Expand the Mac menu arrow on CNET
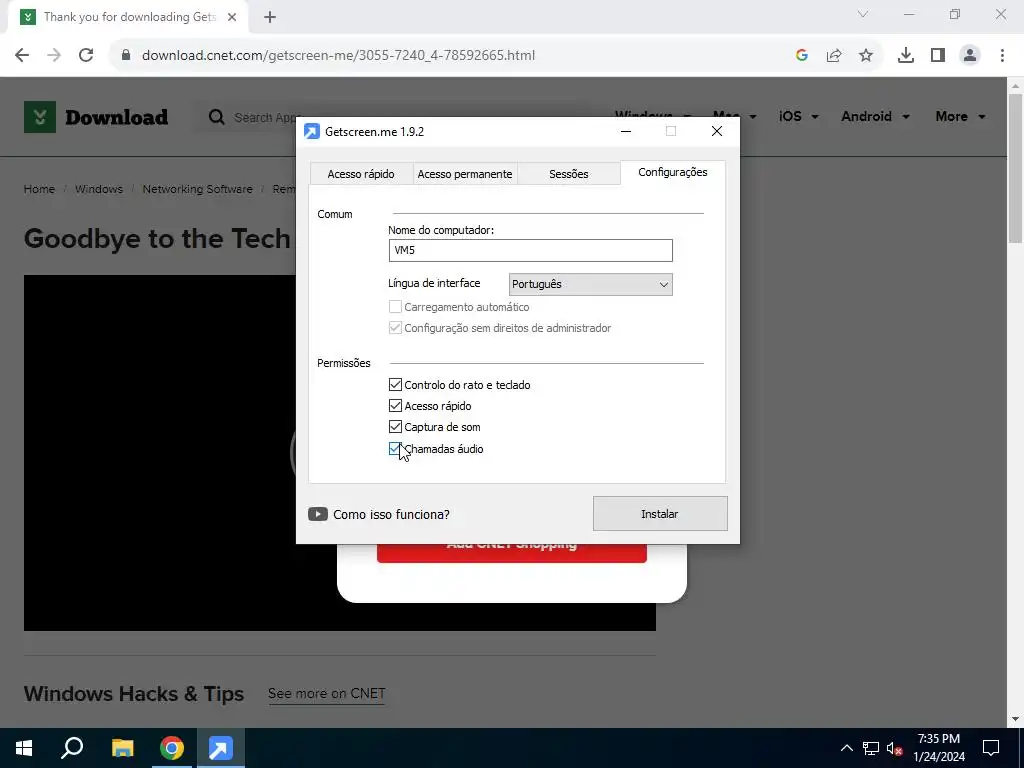Screen dimensions: 1024x768 coord(753,117)
